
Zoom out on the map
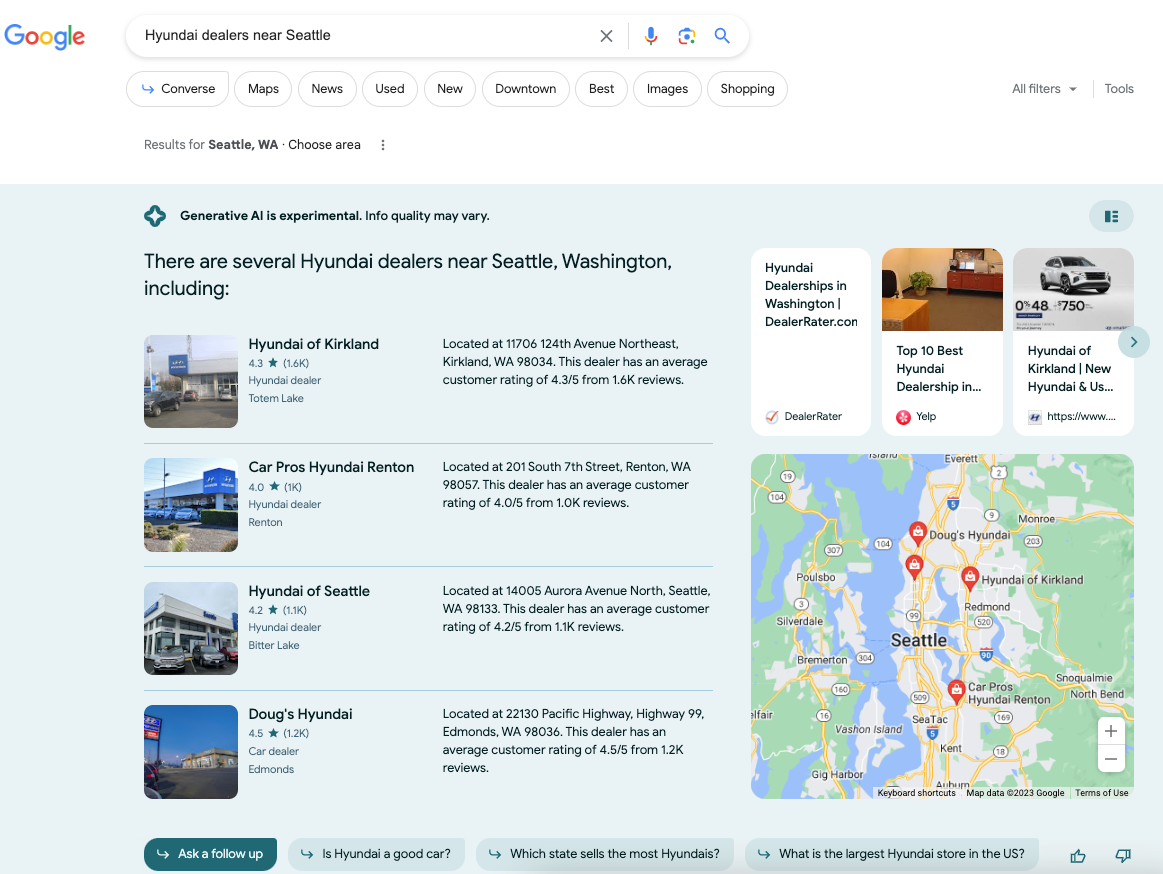1110,759
